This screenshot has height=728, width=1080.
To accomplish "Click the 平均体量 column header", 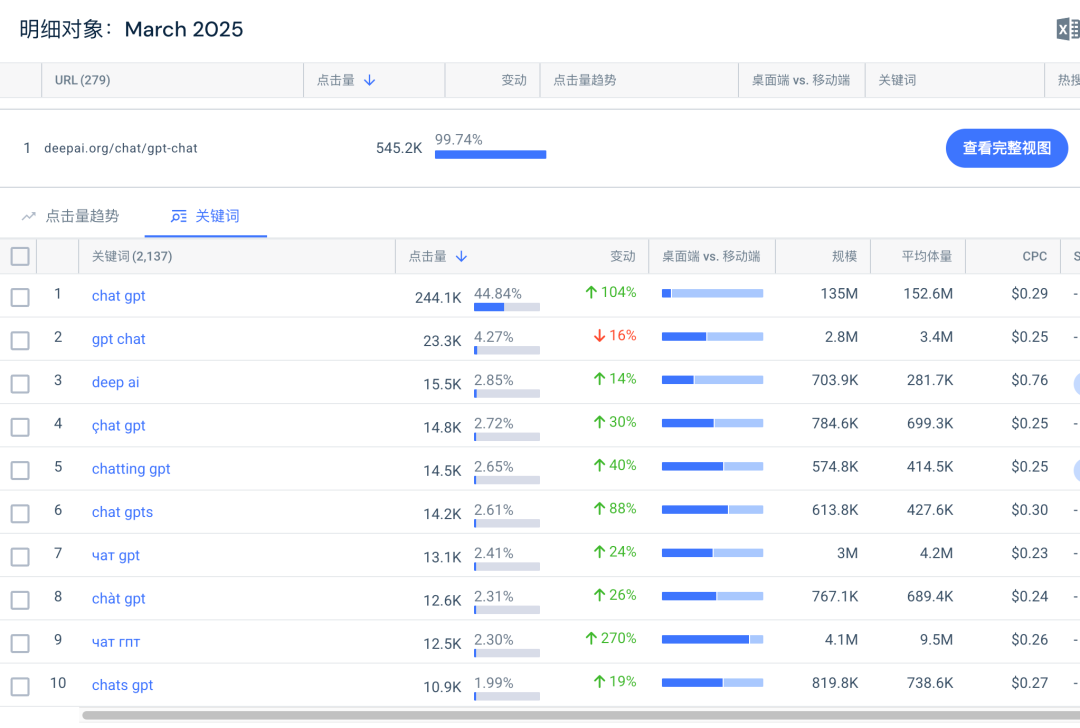I will [x=918, y=257].
